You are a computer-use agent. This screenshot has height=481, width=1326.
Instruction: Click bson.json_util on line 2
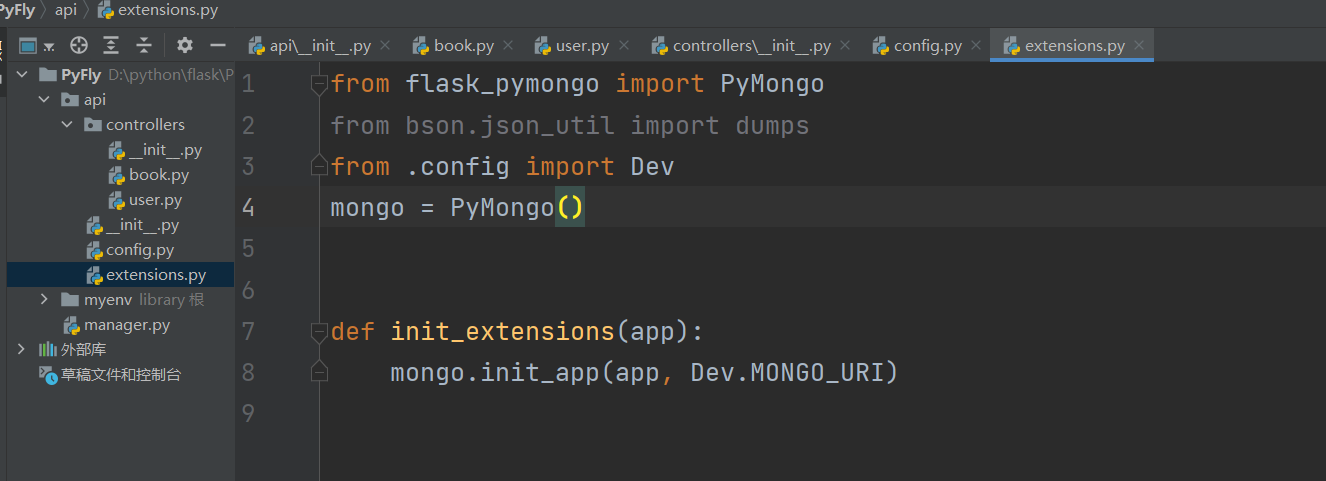(510, 126)
